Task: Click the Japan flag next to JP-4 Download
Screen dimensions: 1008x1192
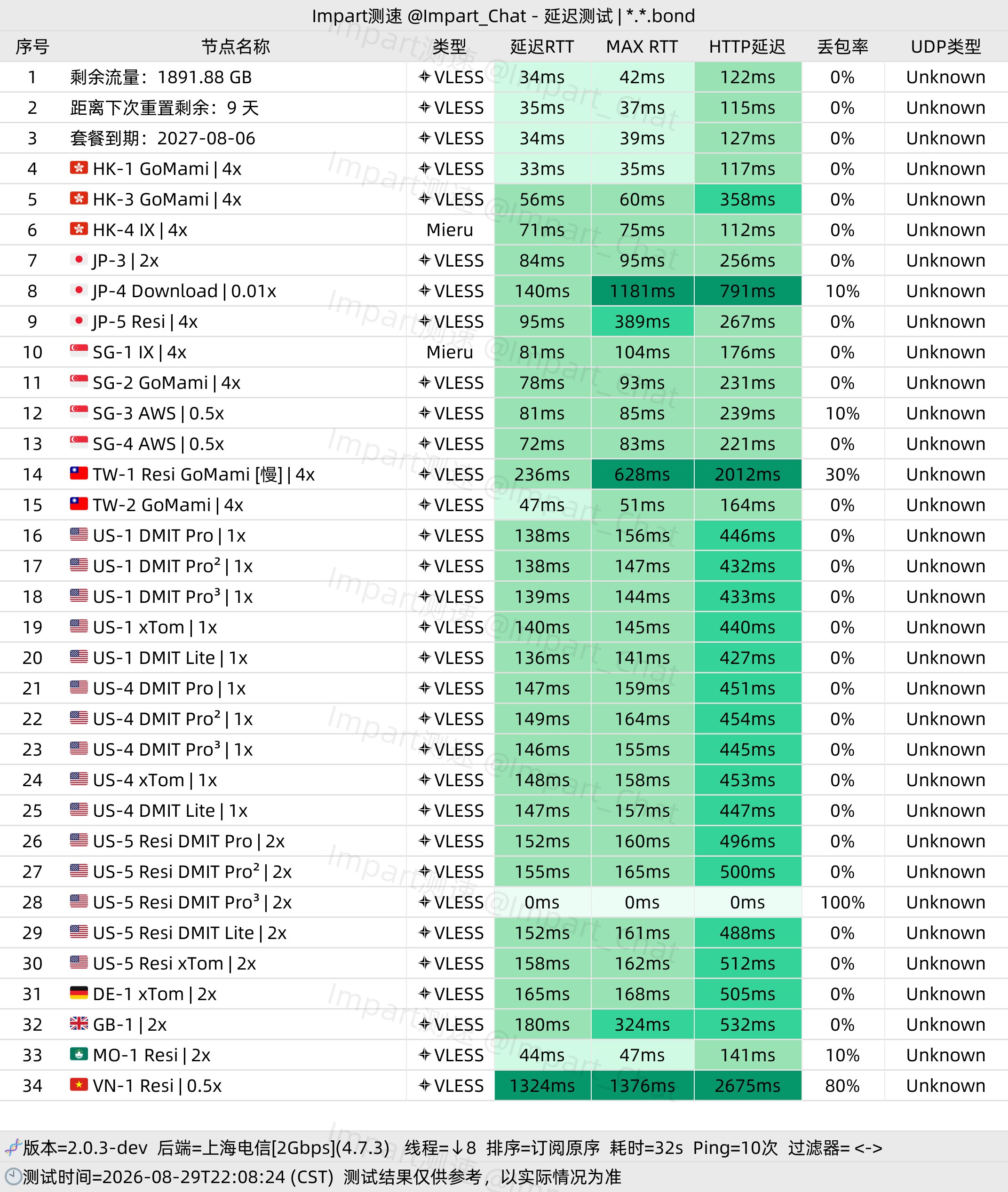Action: 79,290
